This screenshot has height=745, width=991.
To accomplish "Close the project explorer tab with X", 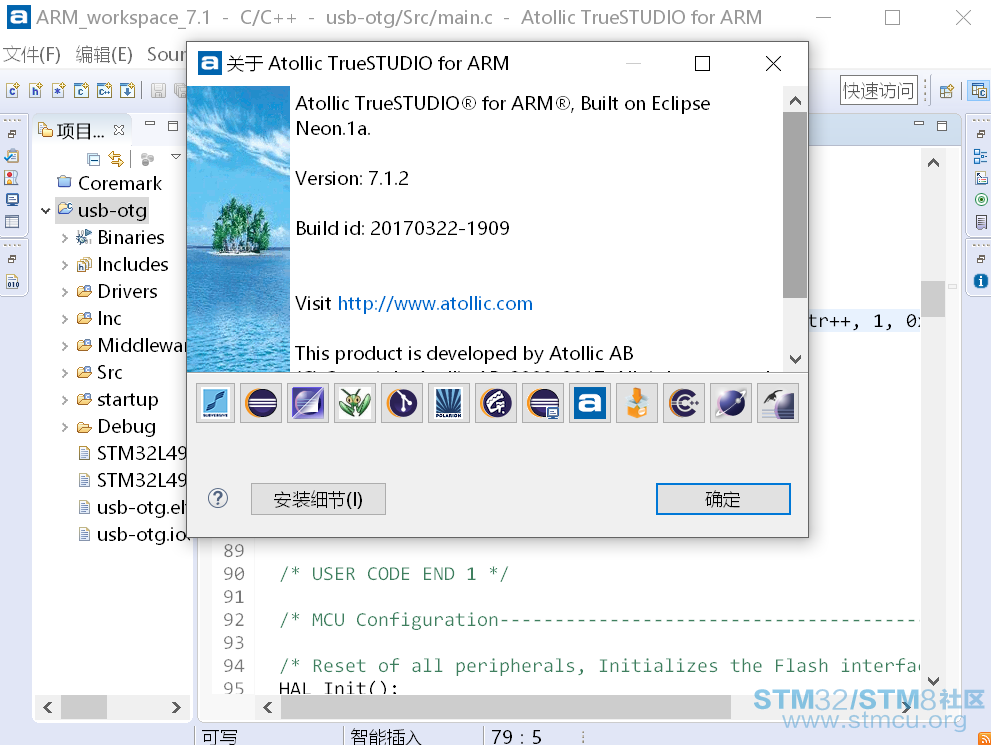I will (119, 130).
